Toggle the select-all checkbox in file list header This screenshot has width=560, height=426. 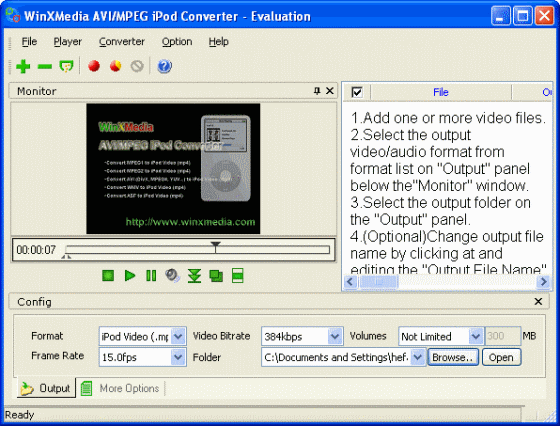357,92
